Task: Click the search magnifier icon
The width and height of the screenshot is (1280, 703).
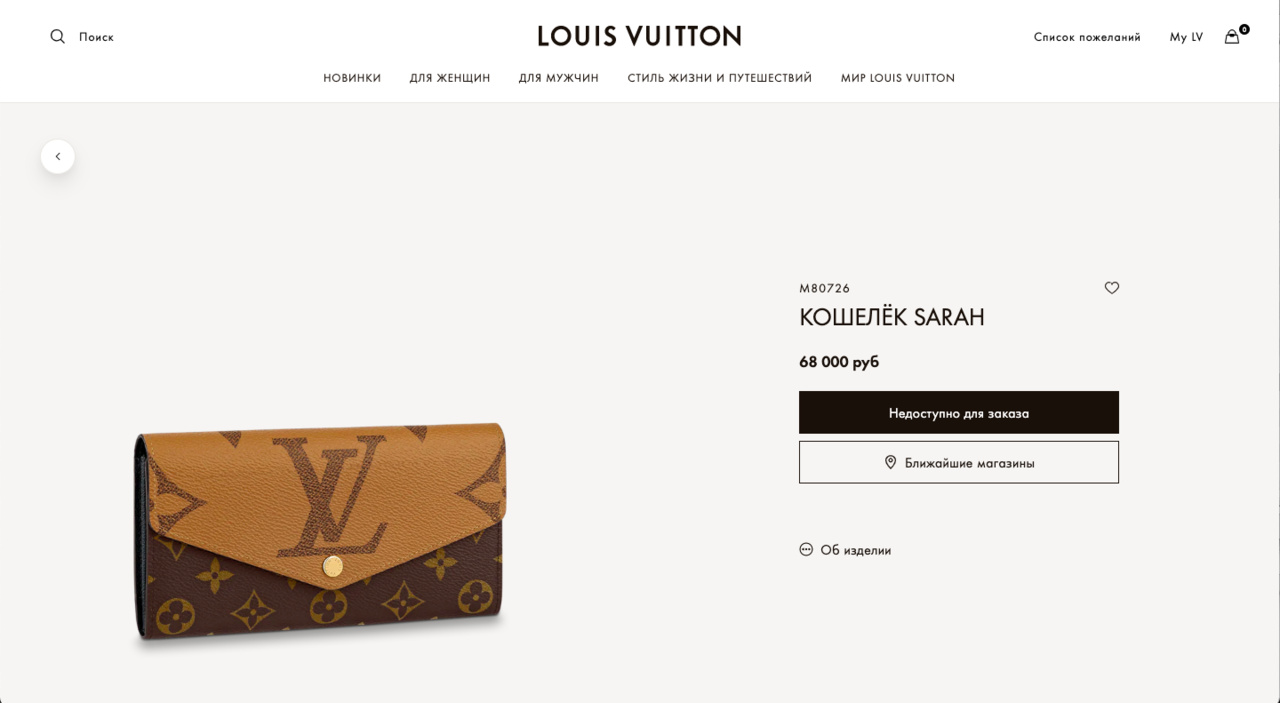Action: 57,37
